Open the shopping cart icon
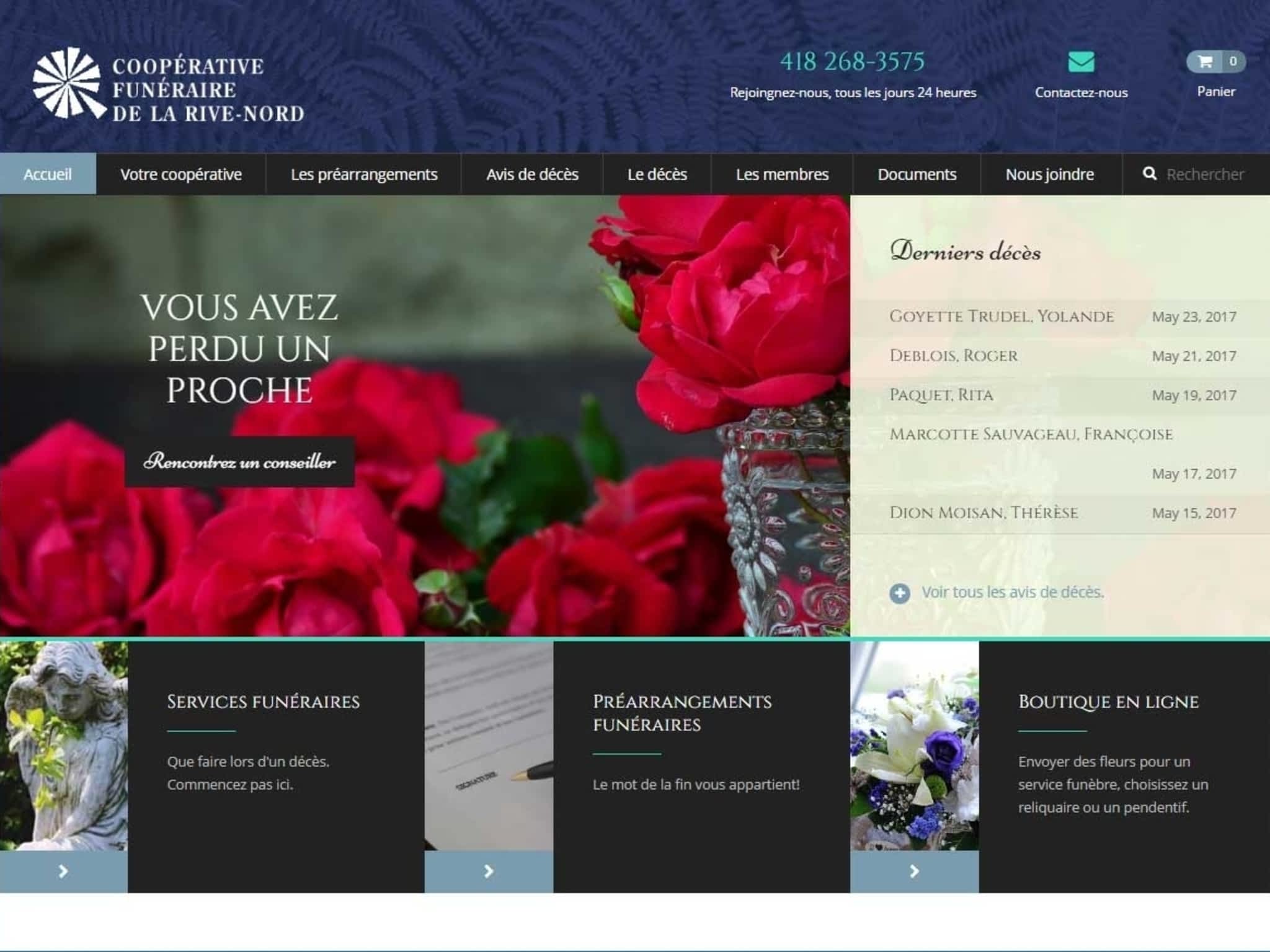 1205,61
